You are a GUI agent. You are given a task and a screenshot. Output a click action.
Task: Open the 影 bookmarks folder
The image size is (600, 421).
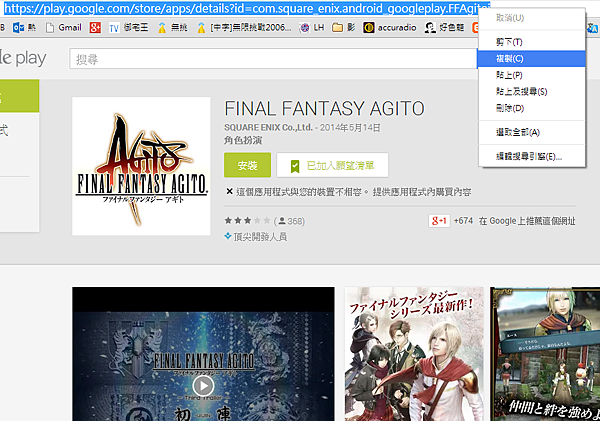[344, 28]
